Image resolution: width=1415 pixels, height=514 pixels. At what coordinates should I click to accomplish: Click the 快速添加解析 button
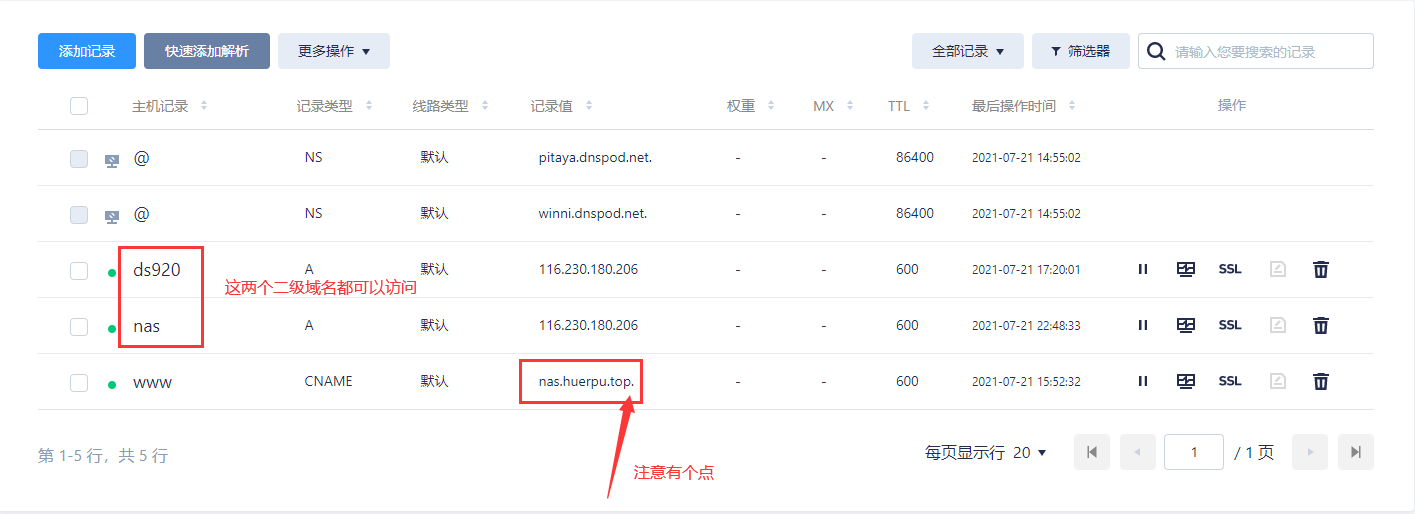(x=207, y=51)
